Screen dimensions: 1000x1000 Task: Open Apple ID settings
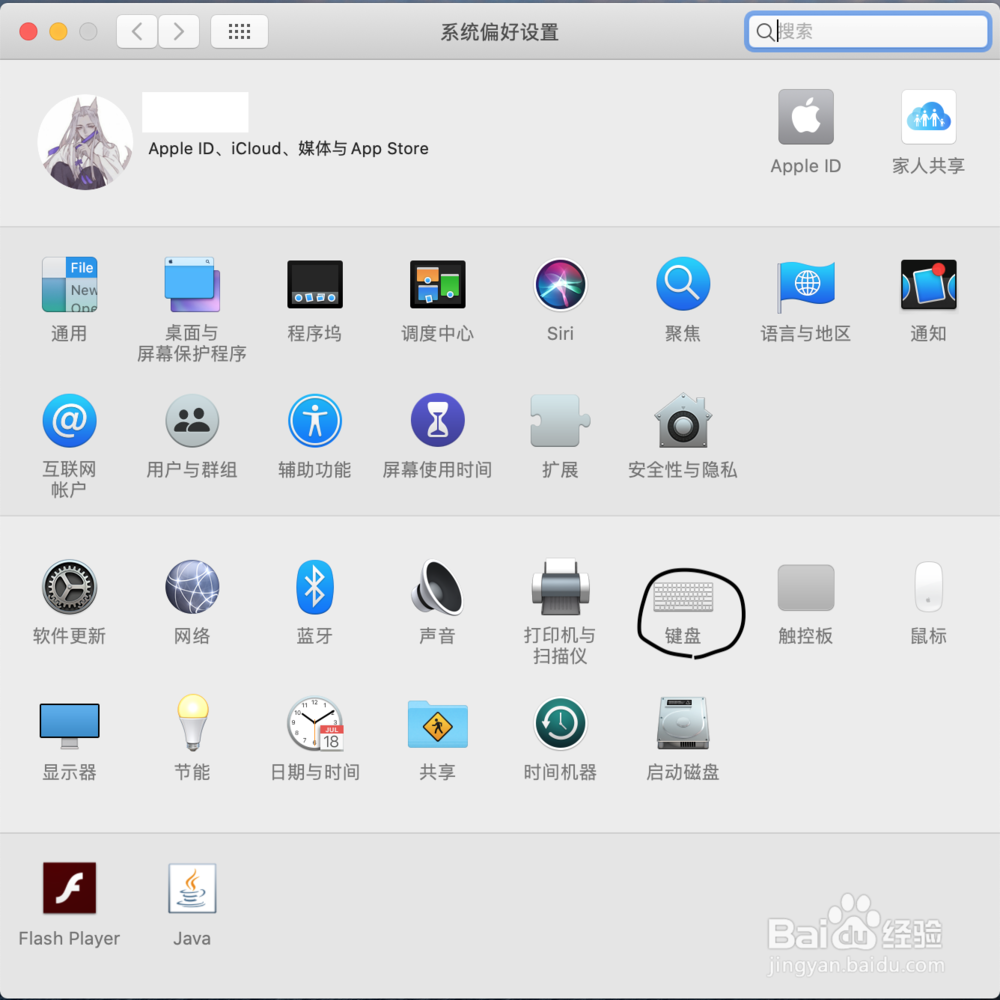(x=806, y=117)
